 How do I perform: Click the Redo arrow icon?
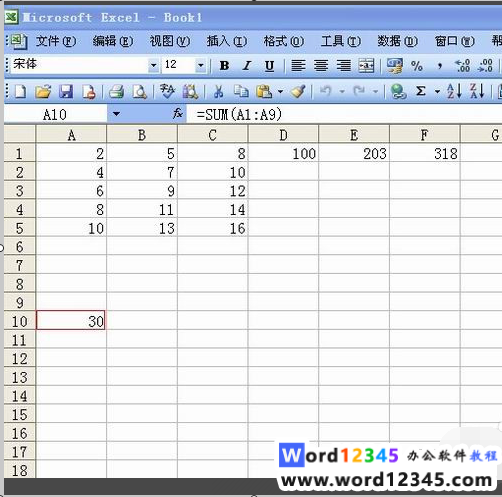(359, 91)
